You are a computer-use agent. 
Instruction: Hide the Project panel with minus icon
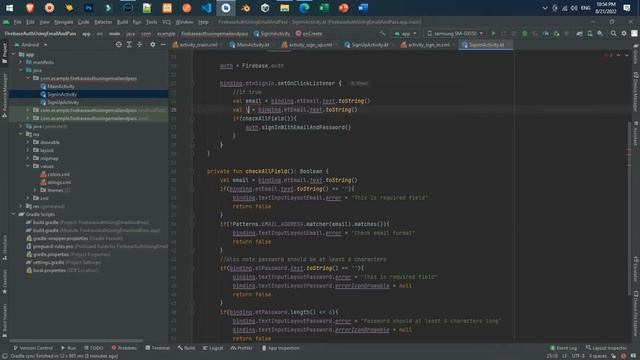163,44
